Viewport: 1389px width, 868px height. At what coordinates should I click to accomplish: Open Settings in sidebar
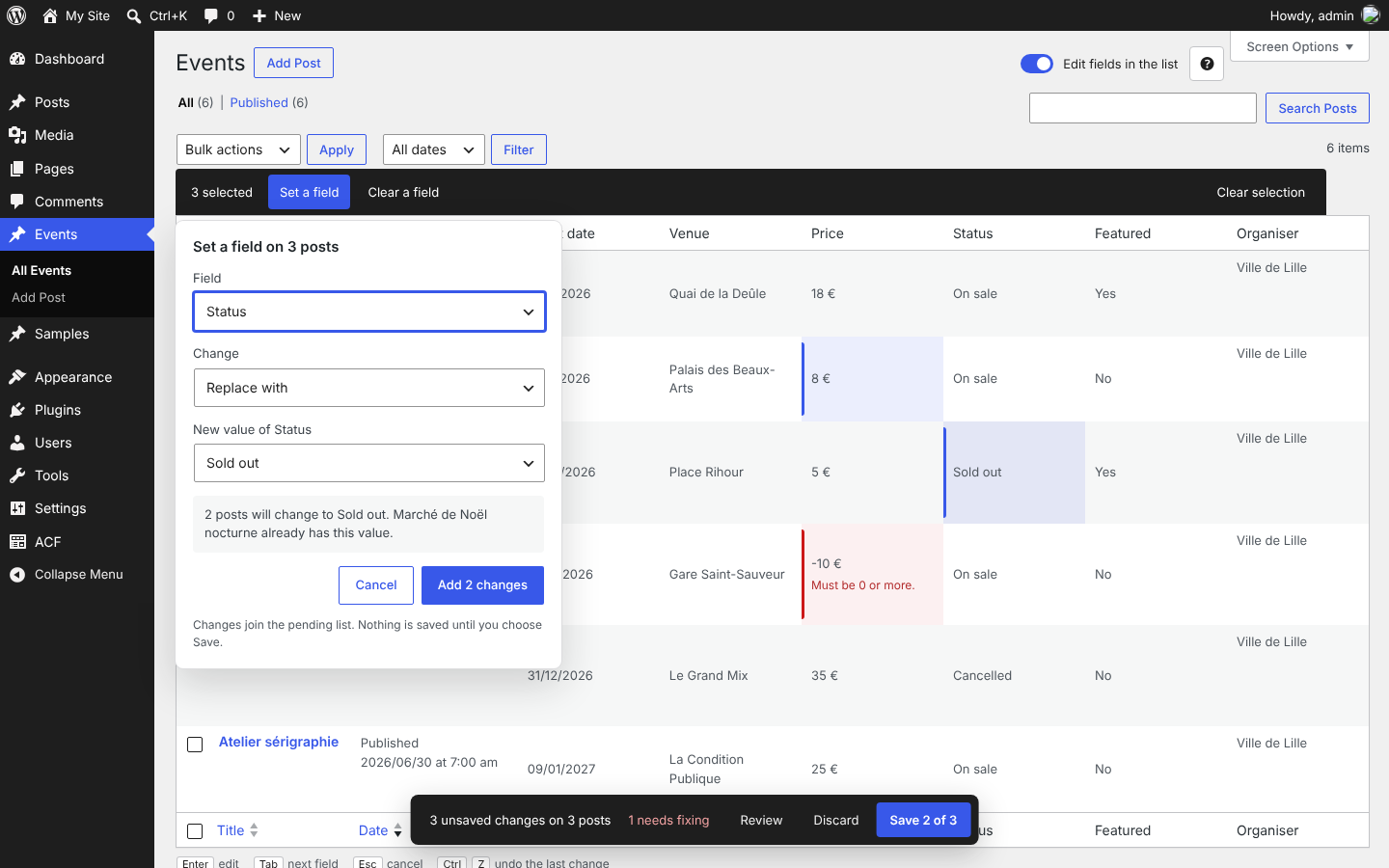point(77,508)
